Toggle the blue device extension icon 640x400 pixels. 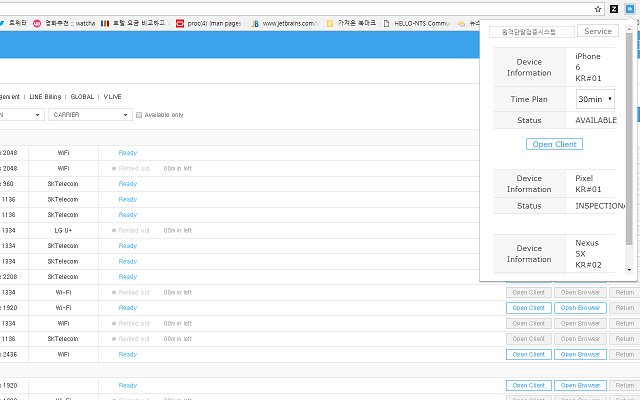[x=630, y=9]
